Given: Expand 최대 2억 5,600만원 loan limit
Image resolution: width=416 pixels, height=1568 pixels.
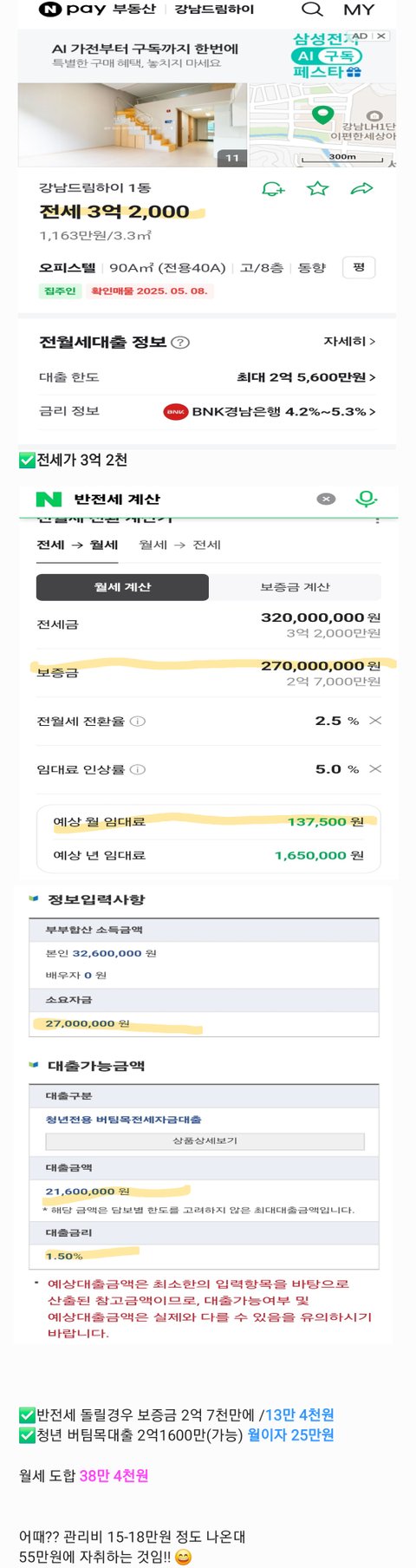Looking at the screenshot, I should (x=306, y=377).
